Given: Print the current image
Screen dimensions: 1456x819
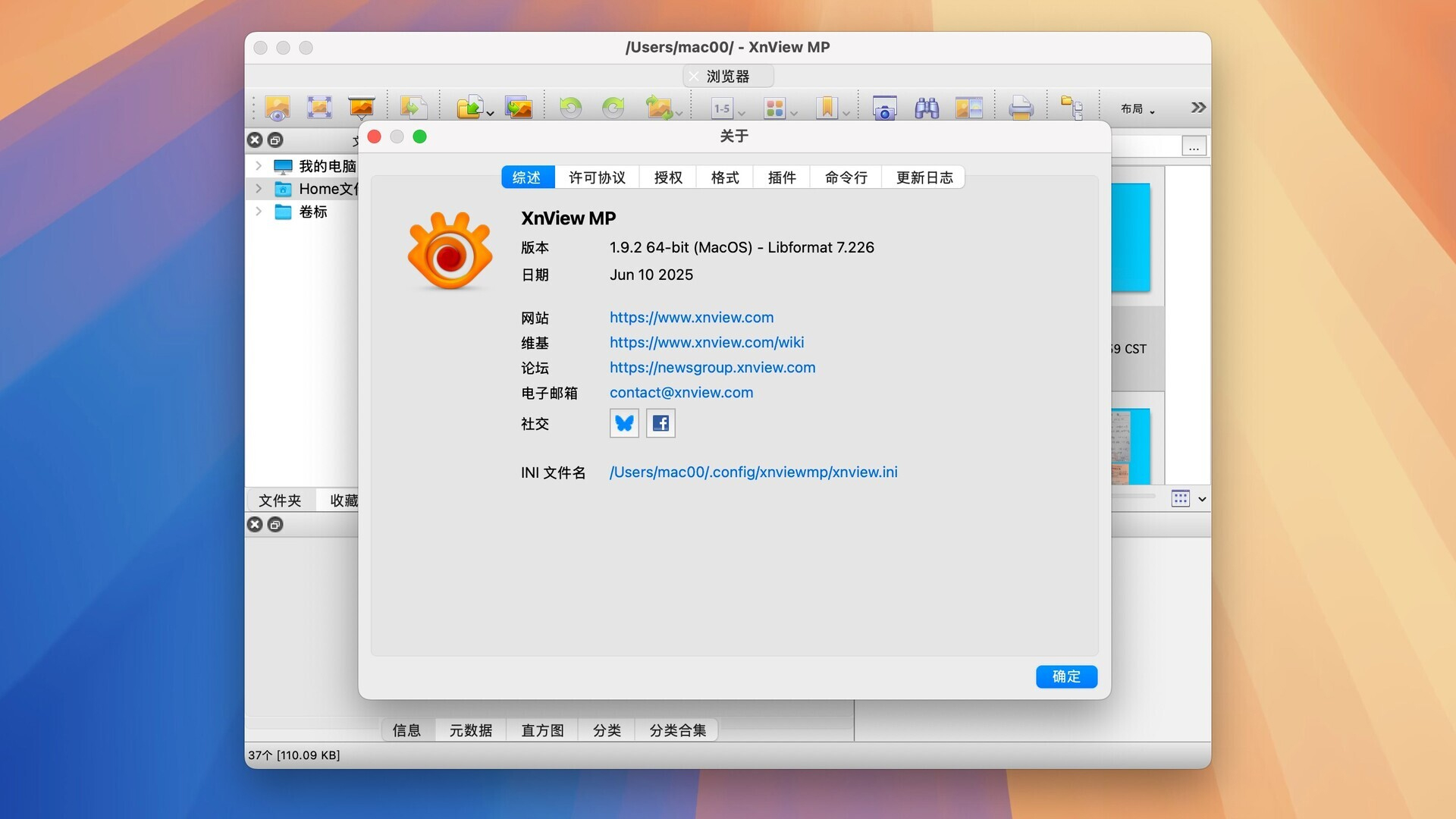Looking at the screenshot, I should [x=1021, y=107].
